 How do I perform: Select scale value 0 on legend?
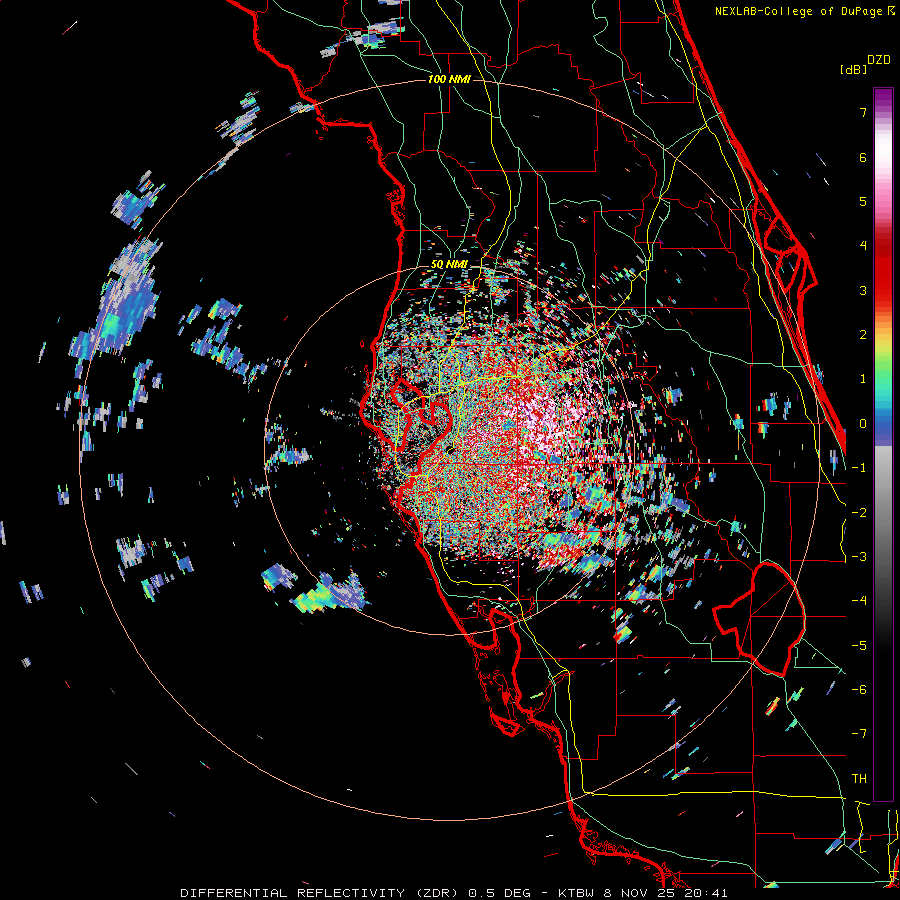click(863, 424)
